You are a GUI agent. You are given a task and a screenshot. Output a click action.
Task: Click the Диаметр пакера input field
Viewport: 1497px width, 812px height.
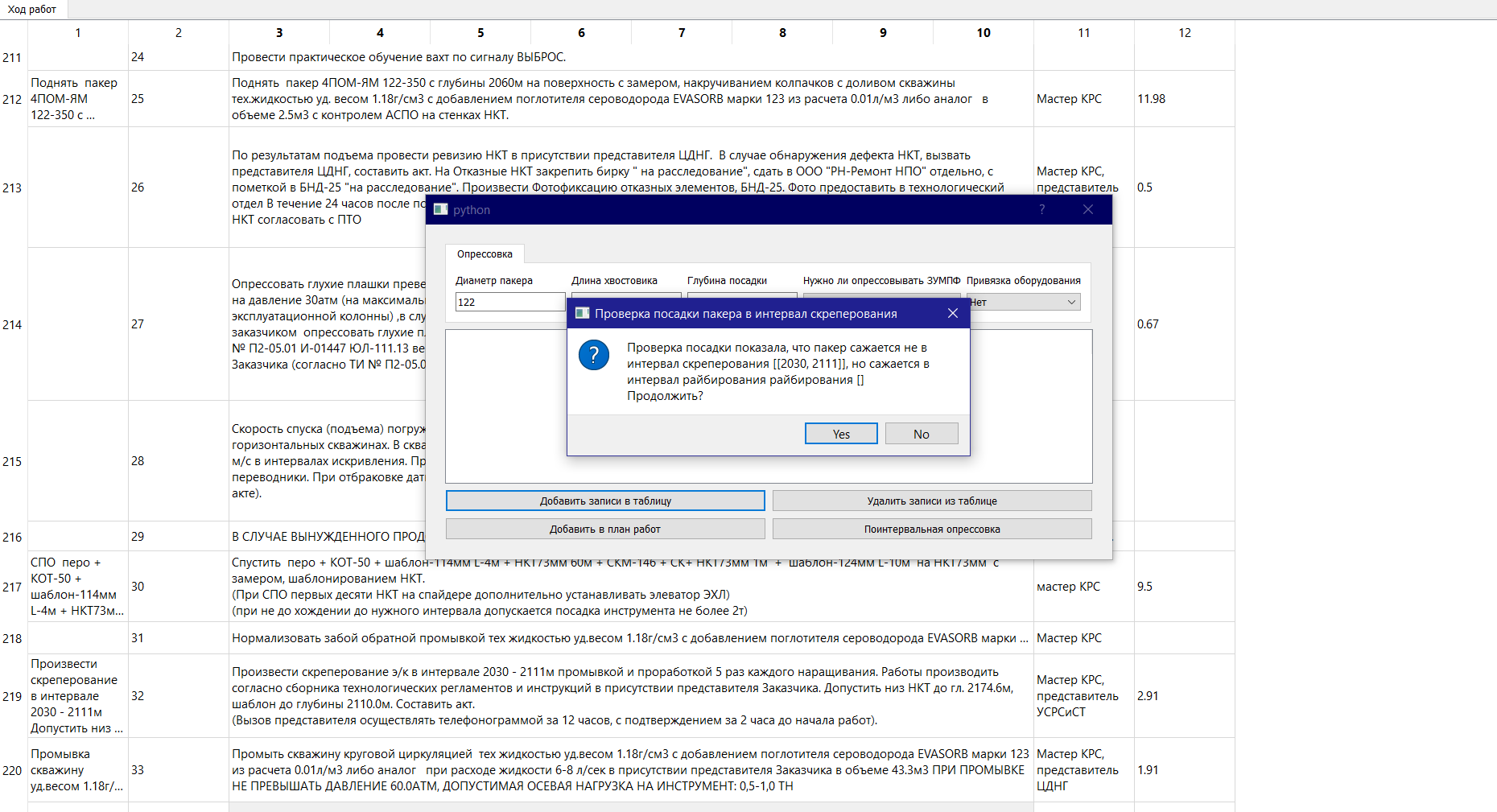pyautogui.click(x=510, y=302)
